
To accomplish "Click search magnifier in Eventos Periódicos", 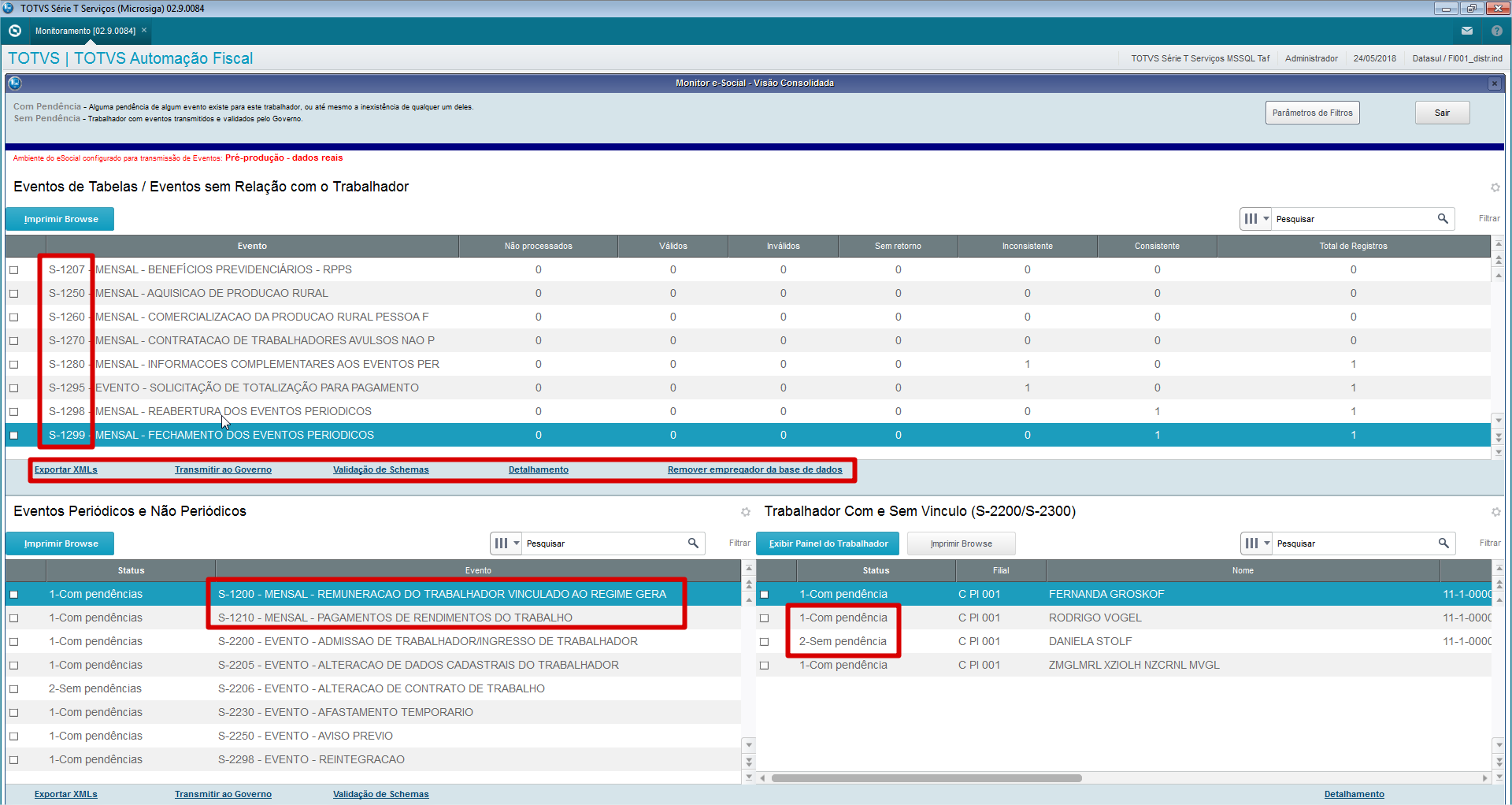I will pyautogui.click(x=693, y=543).
